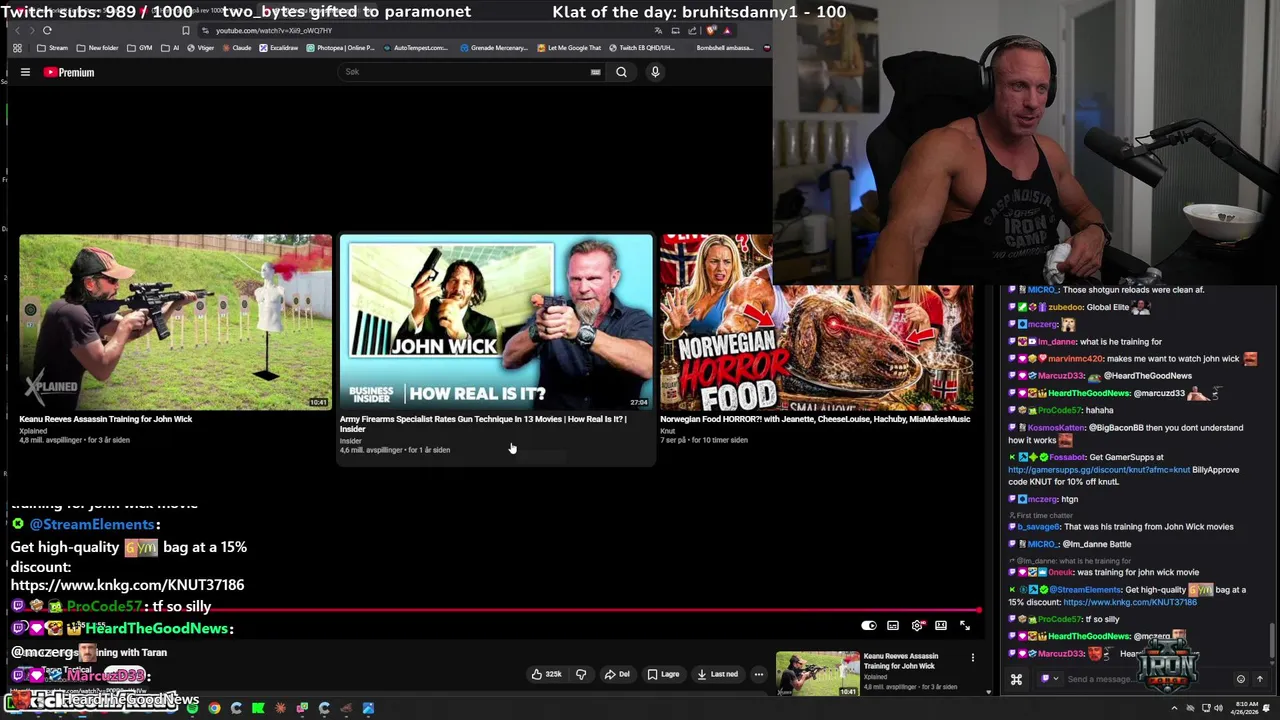Open more actions three-dot menu beside Last ned
This screenshot has height=720, width=1280.
click(759, 674)
